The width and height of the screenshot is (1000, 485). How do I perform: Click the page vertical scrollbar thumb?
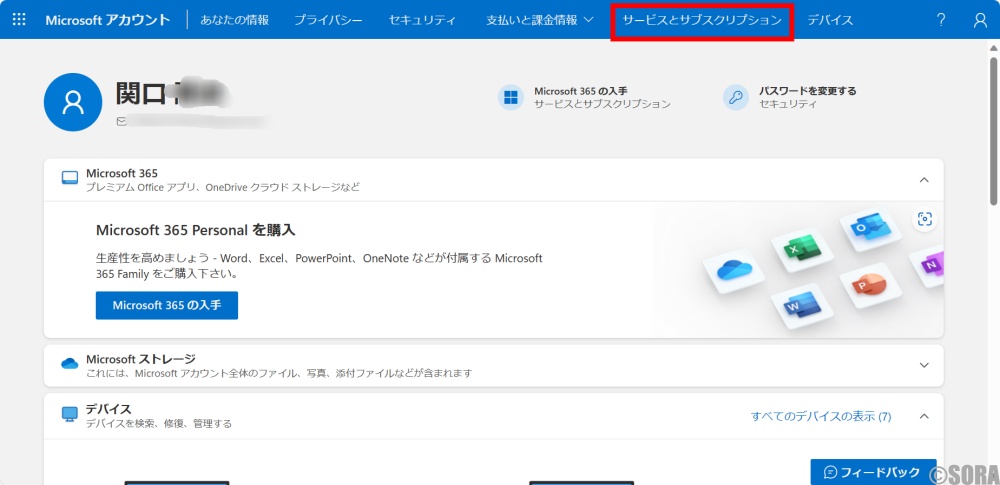point(994,131)
